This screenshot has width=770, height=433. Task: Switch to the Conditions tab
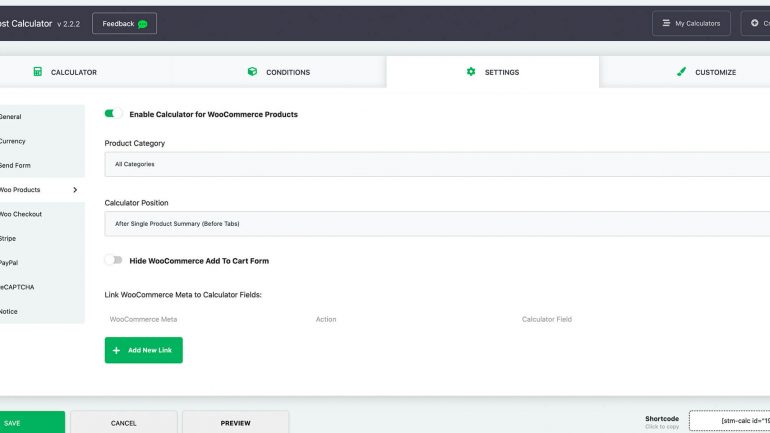pos(279,72)
